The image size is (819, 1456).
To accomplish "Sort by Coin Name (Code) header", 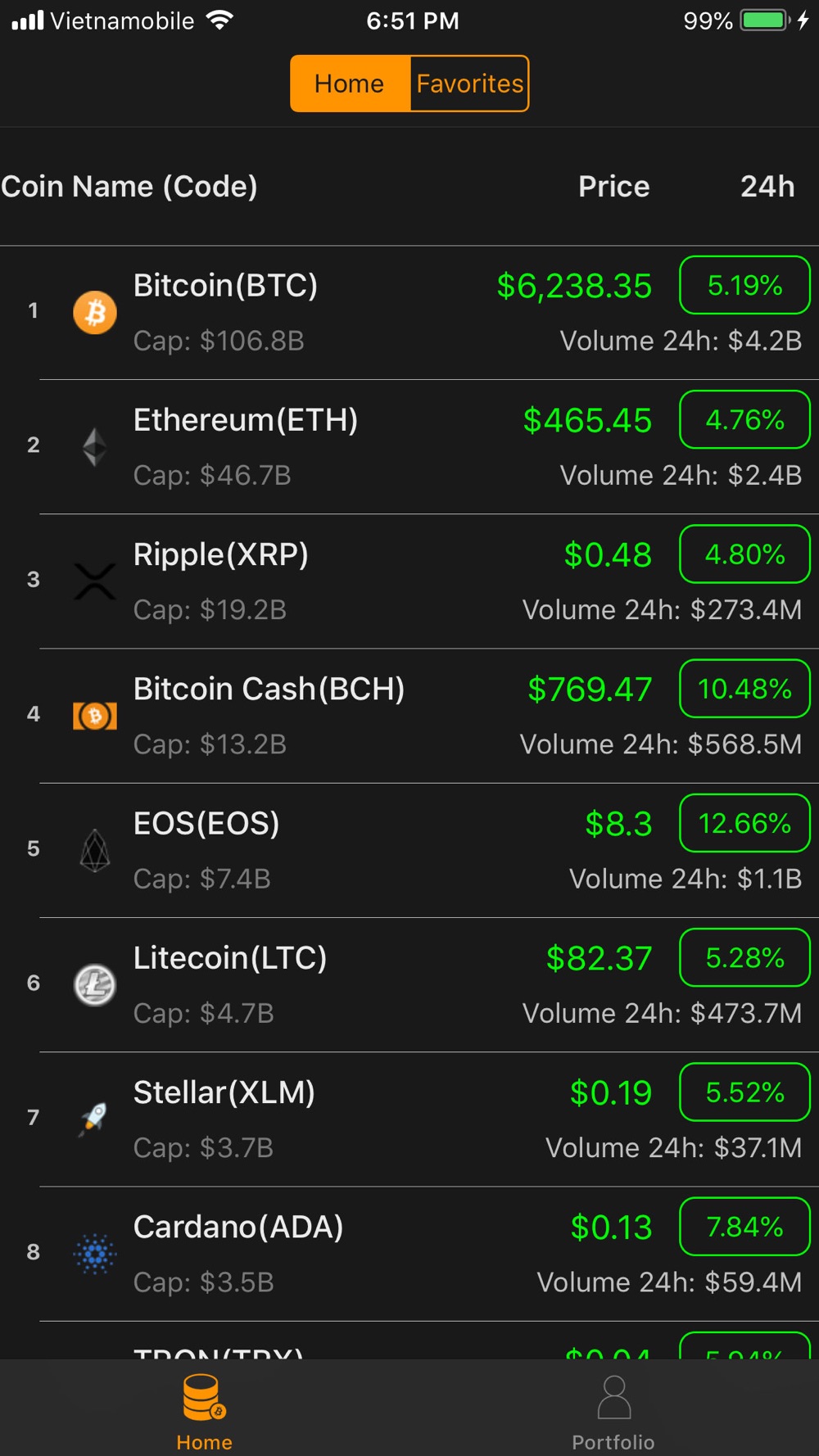I will click(129, 187).
